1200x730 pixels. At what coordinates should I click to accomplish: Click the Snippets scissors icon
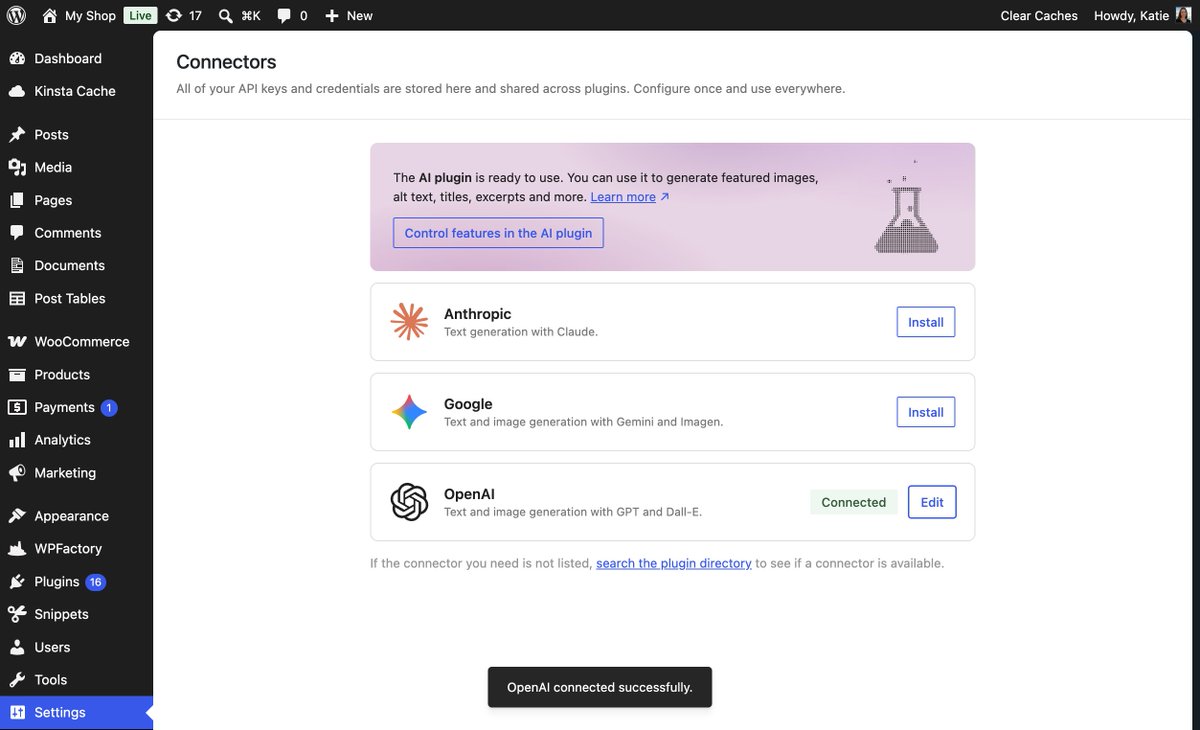point(17,614)
